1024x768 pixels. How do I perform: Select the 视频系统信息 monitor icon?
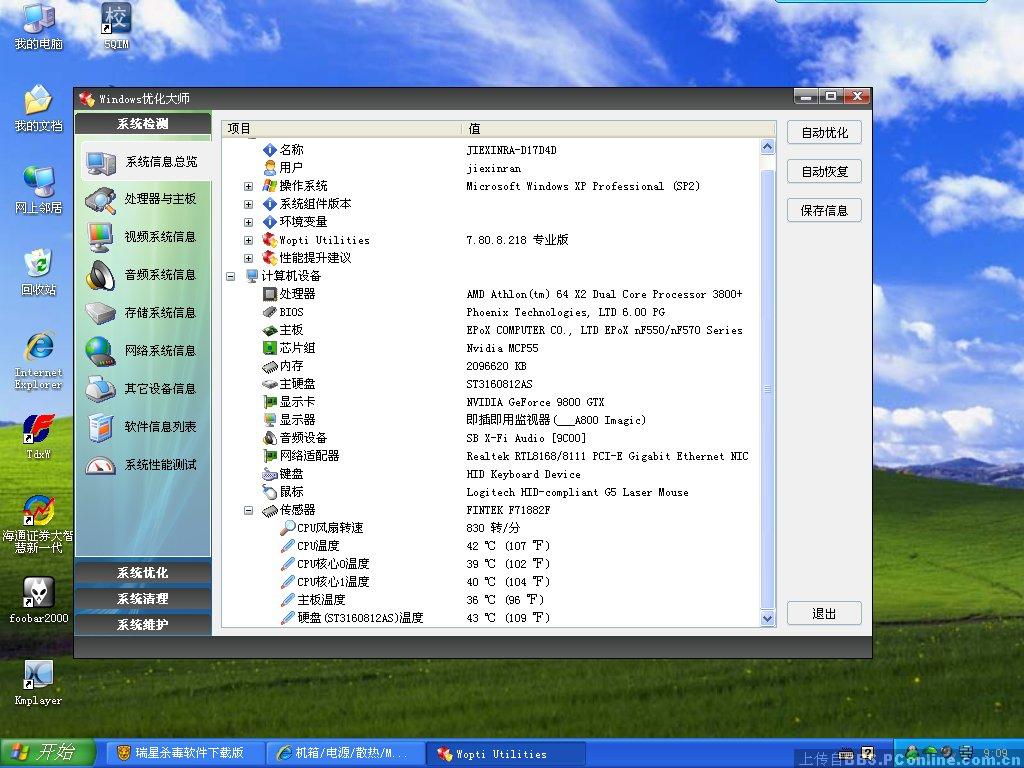click(x=101, y=237)
